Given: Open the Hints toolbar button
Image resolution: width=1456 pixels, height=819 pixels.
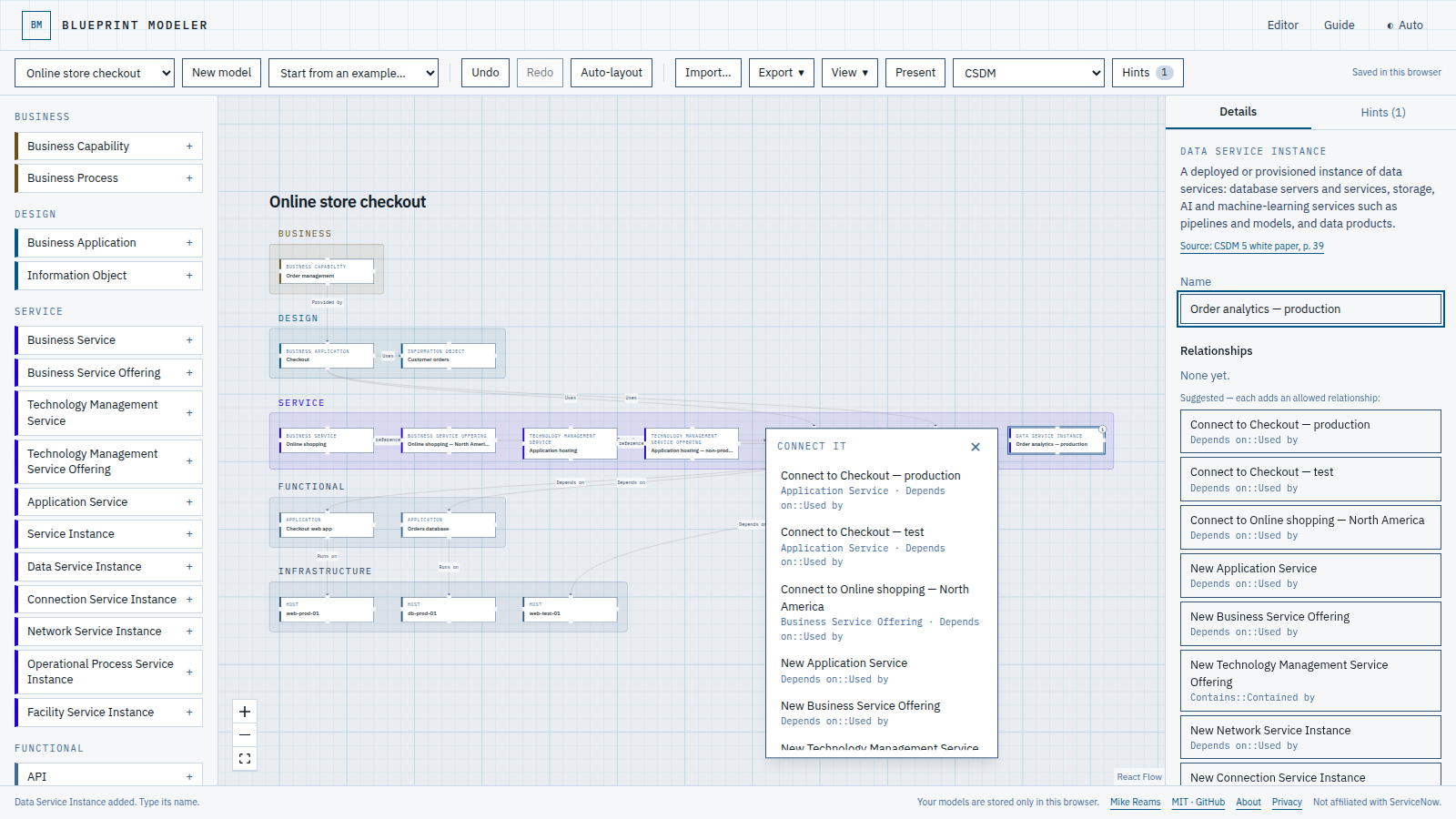Looking at the screenshot, I should (x=1148, y=73).
